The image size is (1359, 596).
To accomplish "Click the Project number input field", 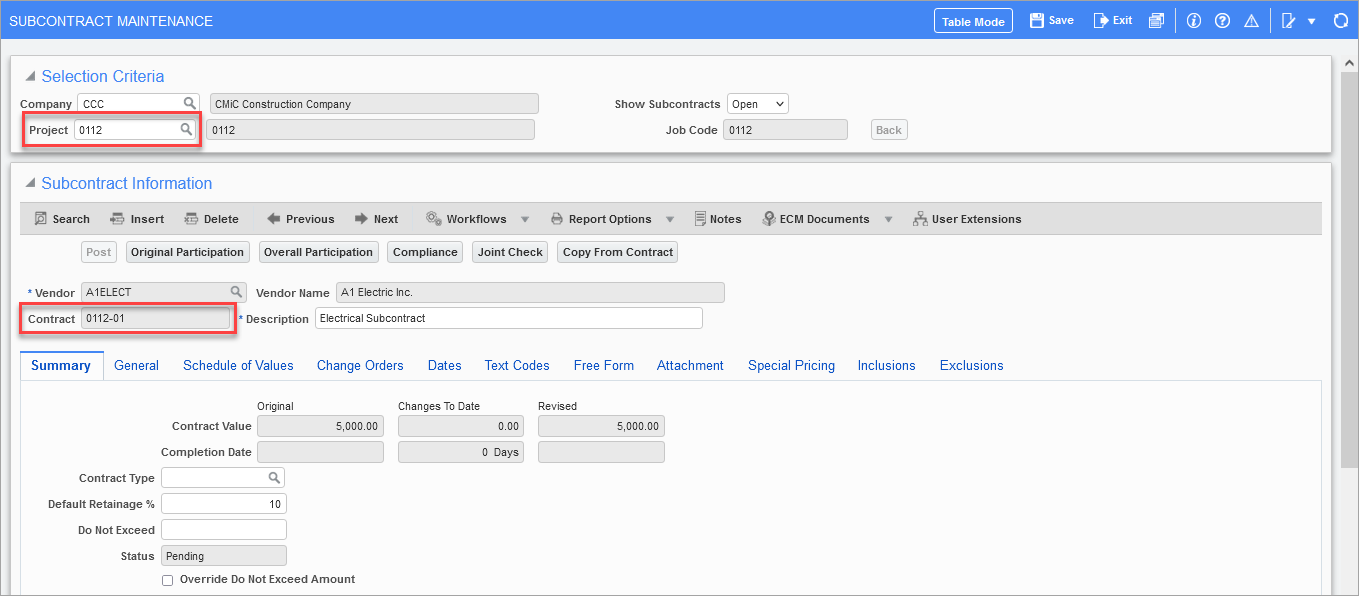I will 135,130.
